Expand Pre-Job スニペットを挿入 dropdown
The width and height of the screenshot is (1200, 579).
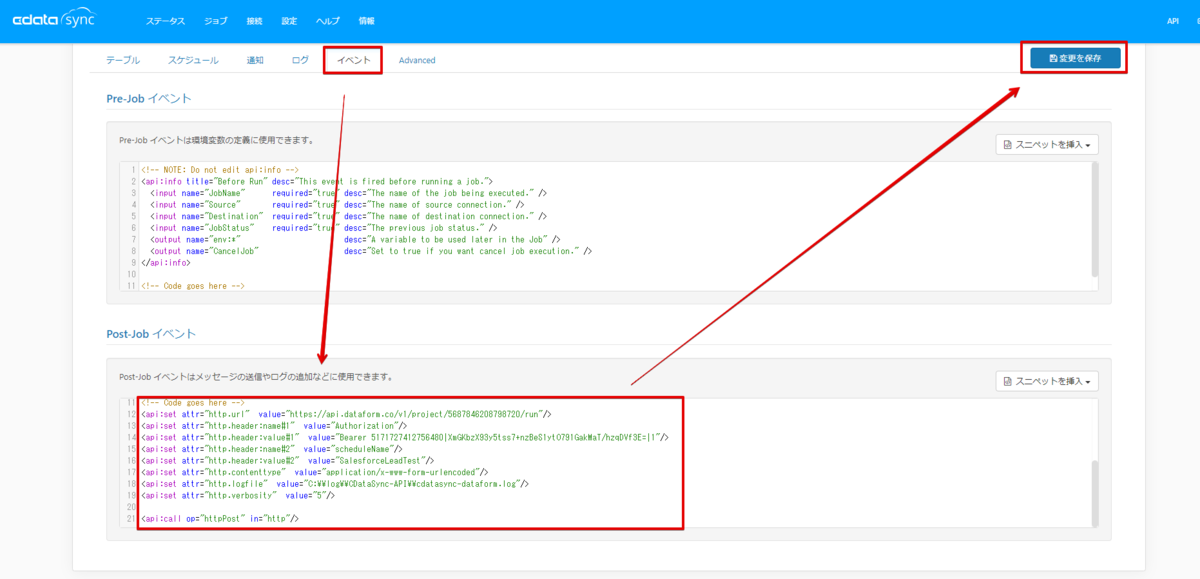tap(1047, 145)
